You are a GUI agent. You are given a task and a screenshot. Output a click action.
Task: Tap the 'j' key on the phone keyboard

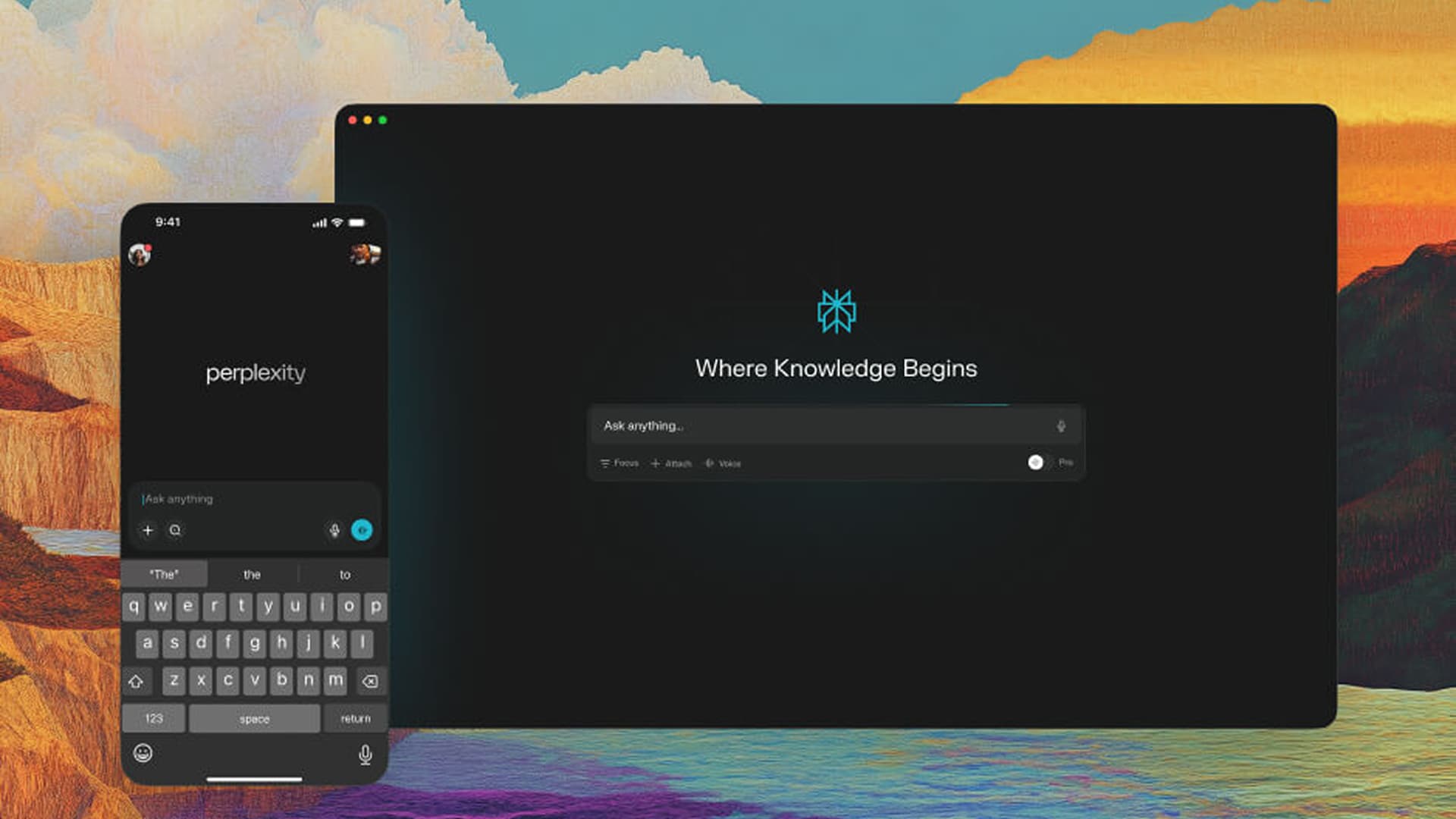click(x=308, y=644)
